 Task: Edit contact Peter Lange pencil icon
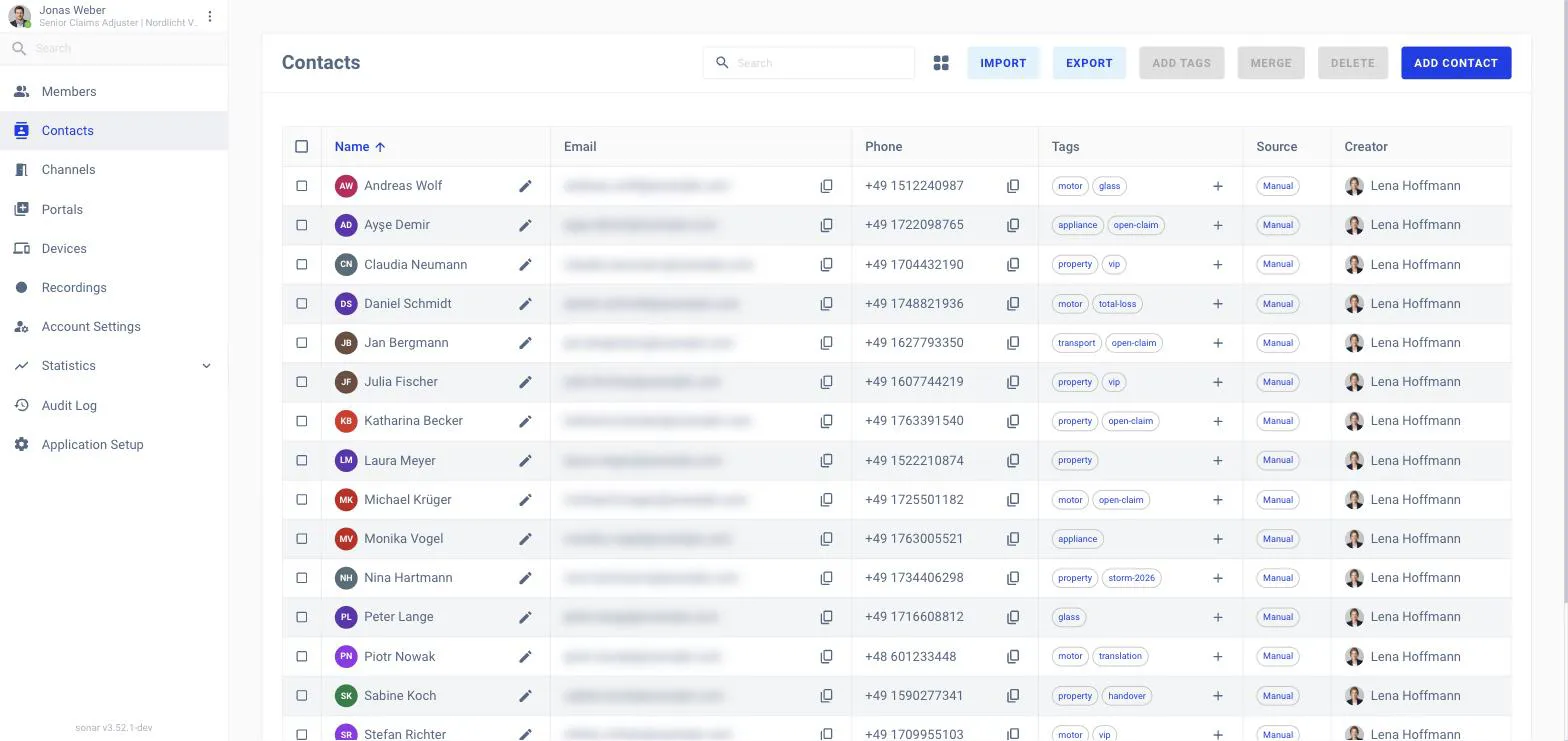tap(525, 617)
